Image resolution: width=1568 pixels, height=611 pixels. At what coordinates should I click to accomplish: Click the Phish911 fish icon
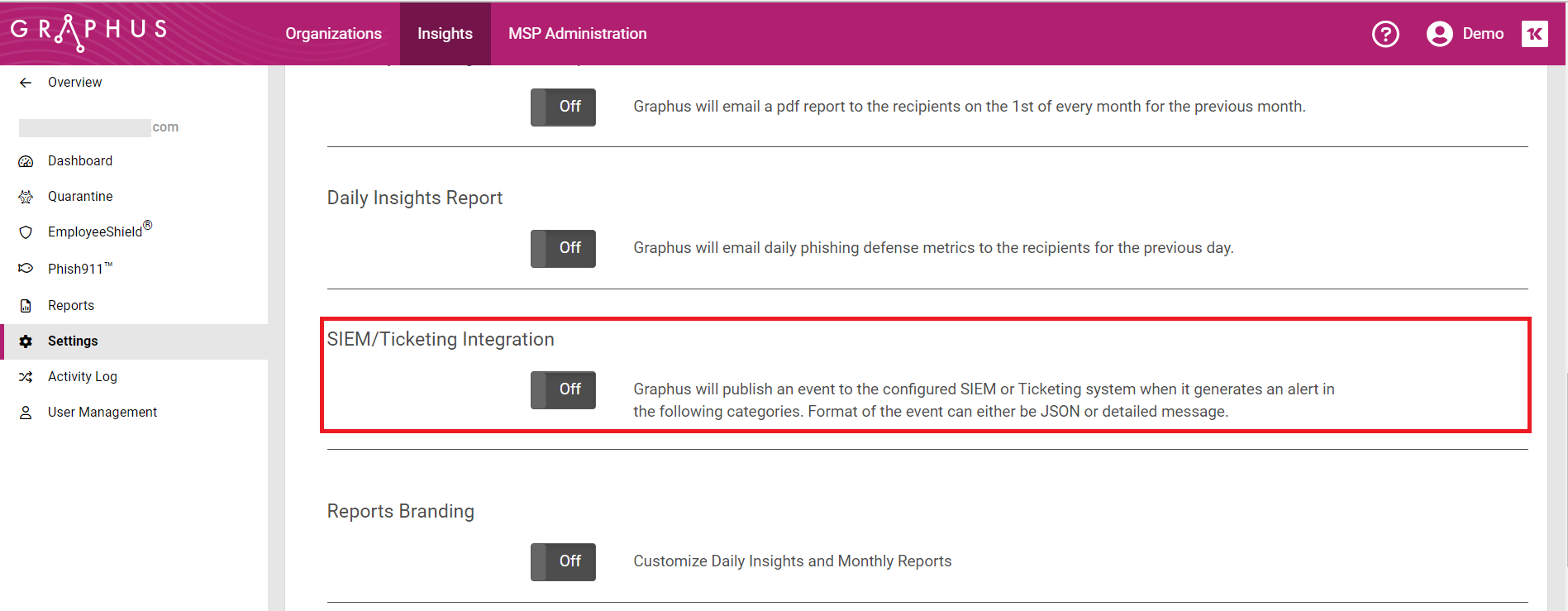(26, 268)
